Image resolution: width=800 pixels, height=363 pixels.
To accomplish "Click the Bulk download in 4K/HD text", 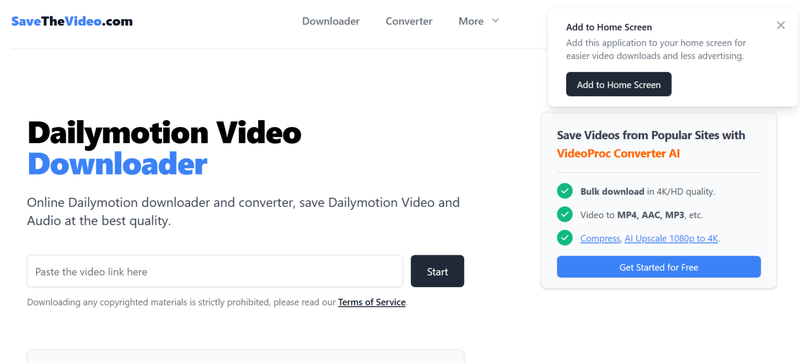I will point(647,192).
